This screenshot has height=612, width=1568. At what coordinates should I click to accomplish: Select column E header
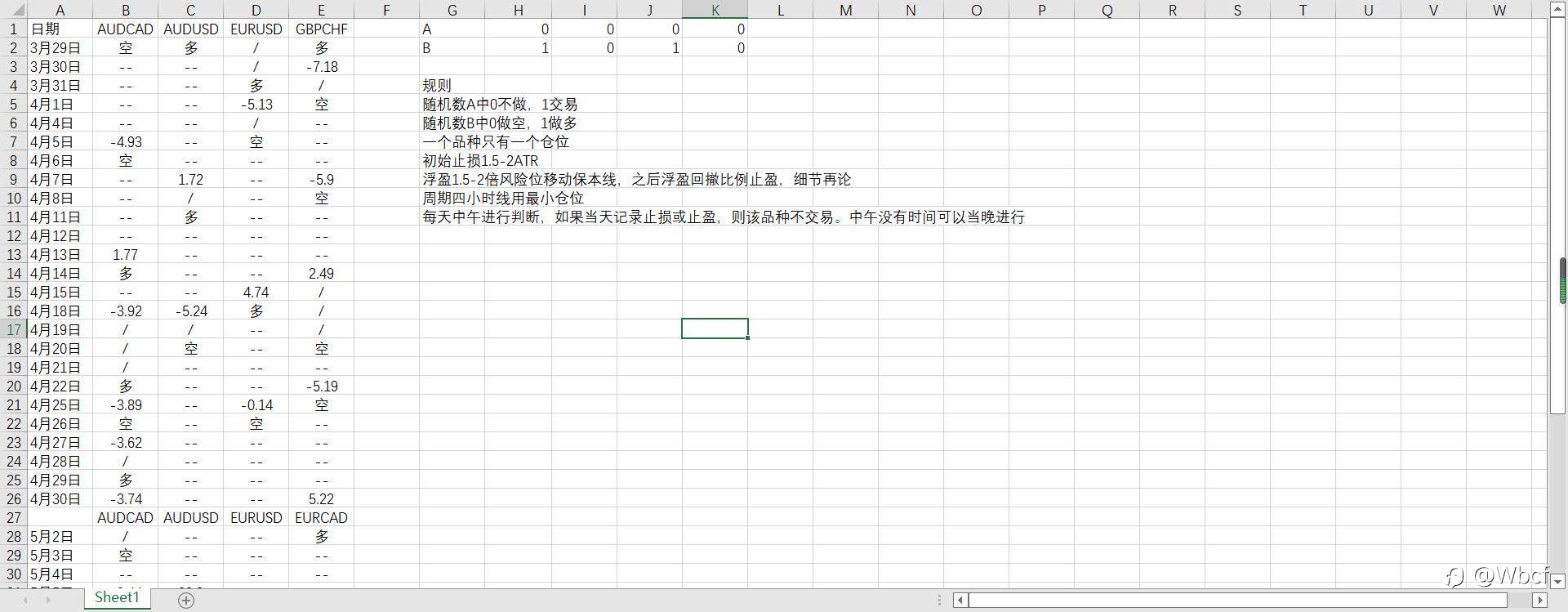pyautogui.click(x=321, y=10)
